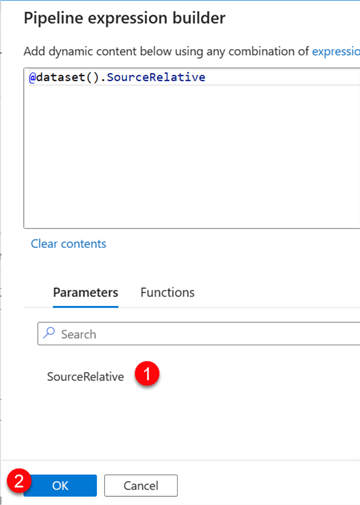Select the SourceRelative parameter

[x=85, y=377]
